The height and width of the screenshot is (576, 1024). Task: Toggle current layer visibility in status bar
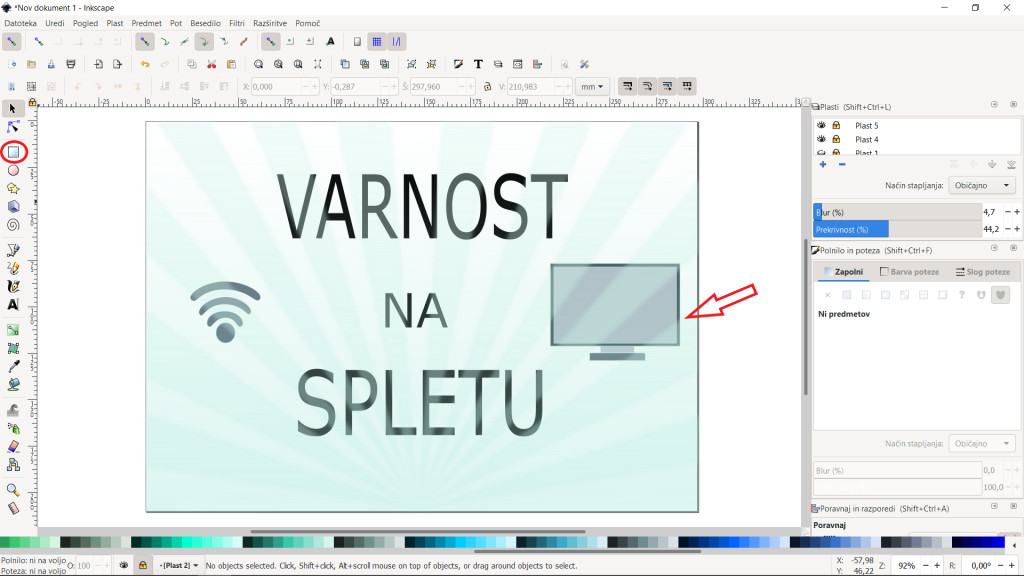click(123, 566)
